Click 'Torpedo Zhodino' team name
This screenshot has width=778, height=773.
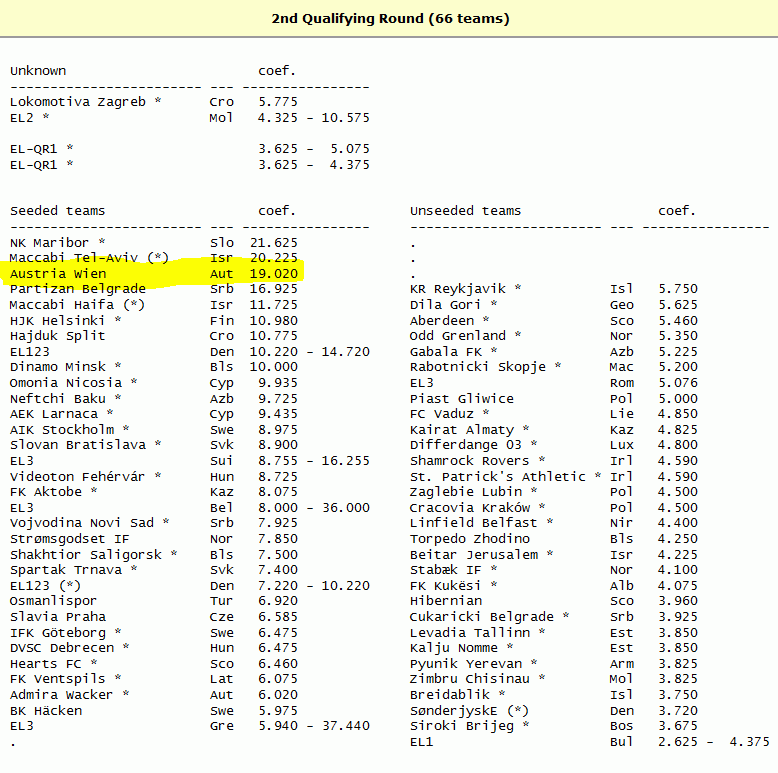coord(470,539)
